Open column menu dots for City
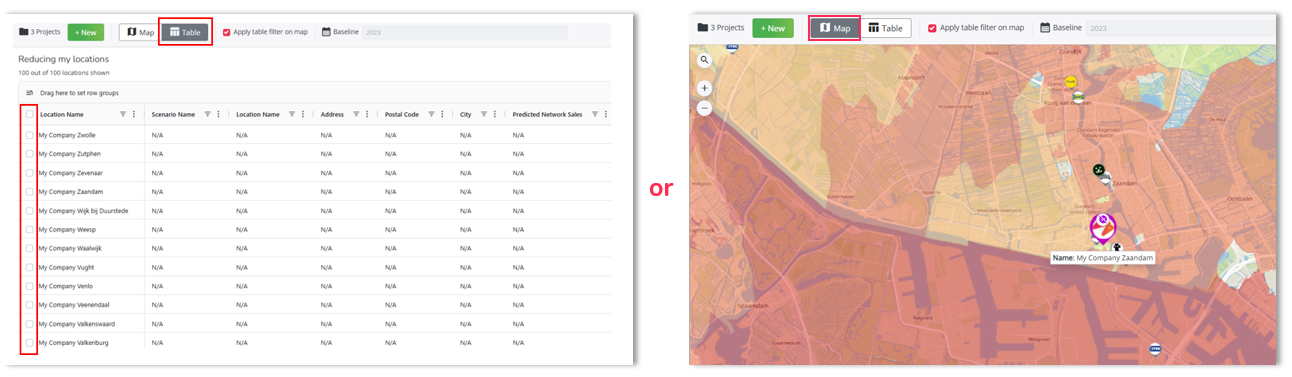The height and width of the screenshot is (377, 1292). pos(494,114)
